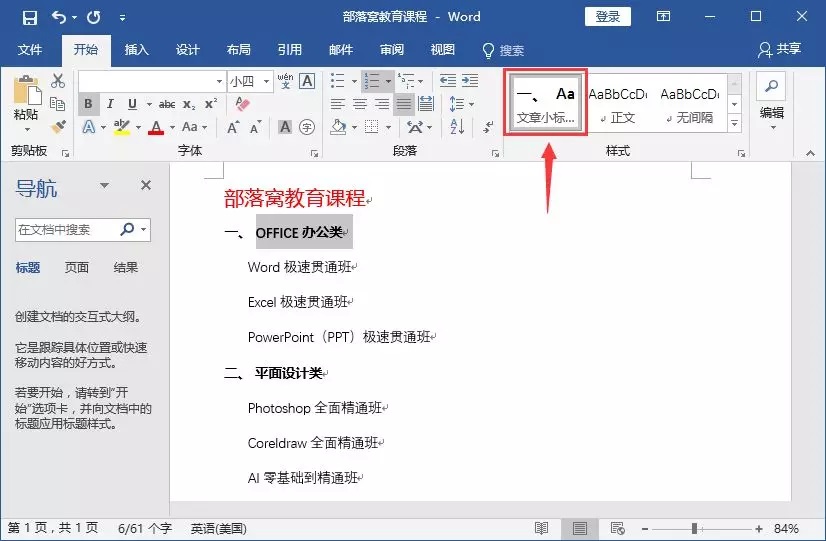Cut selection with the scissors icon
Viewport: 826px width, 541px height.
click(58, 81)
